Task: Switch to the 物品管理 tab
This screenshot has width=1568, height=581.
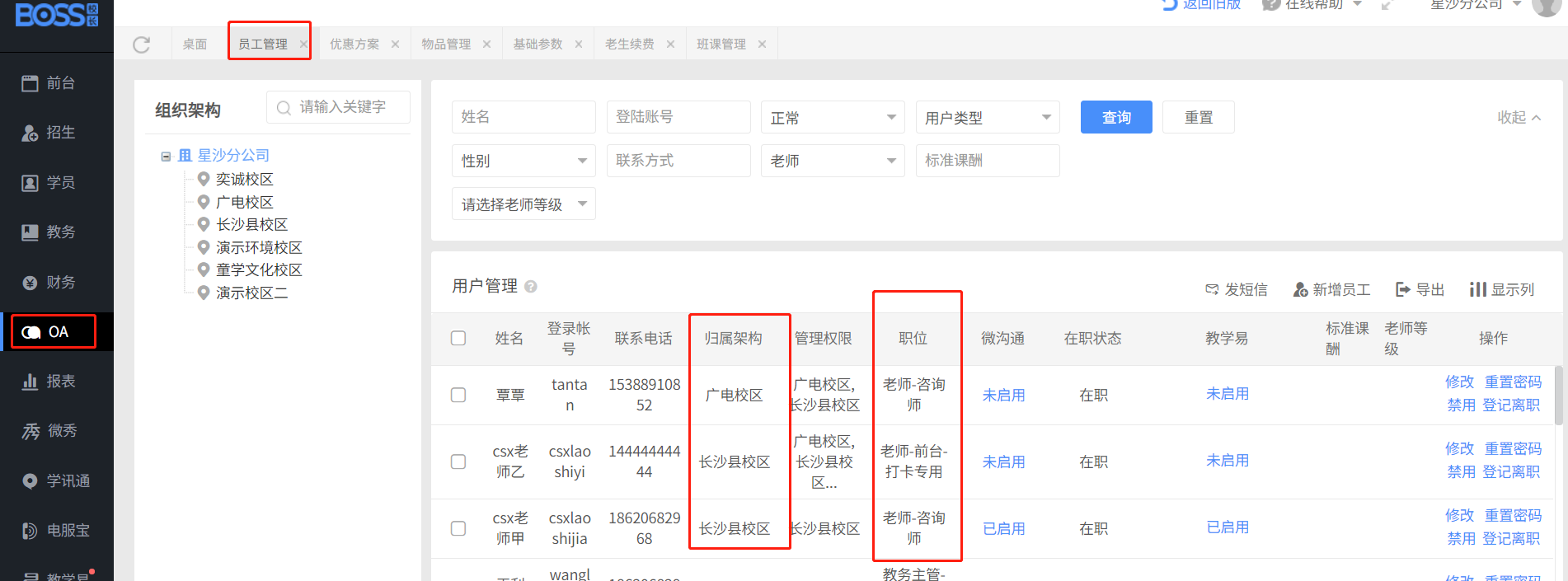Action: click(446, 45)
